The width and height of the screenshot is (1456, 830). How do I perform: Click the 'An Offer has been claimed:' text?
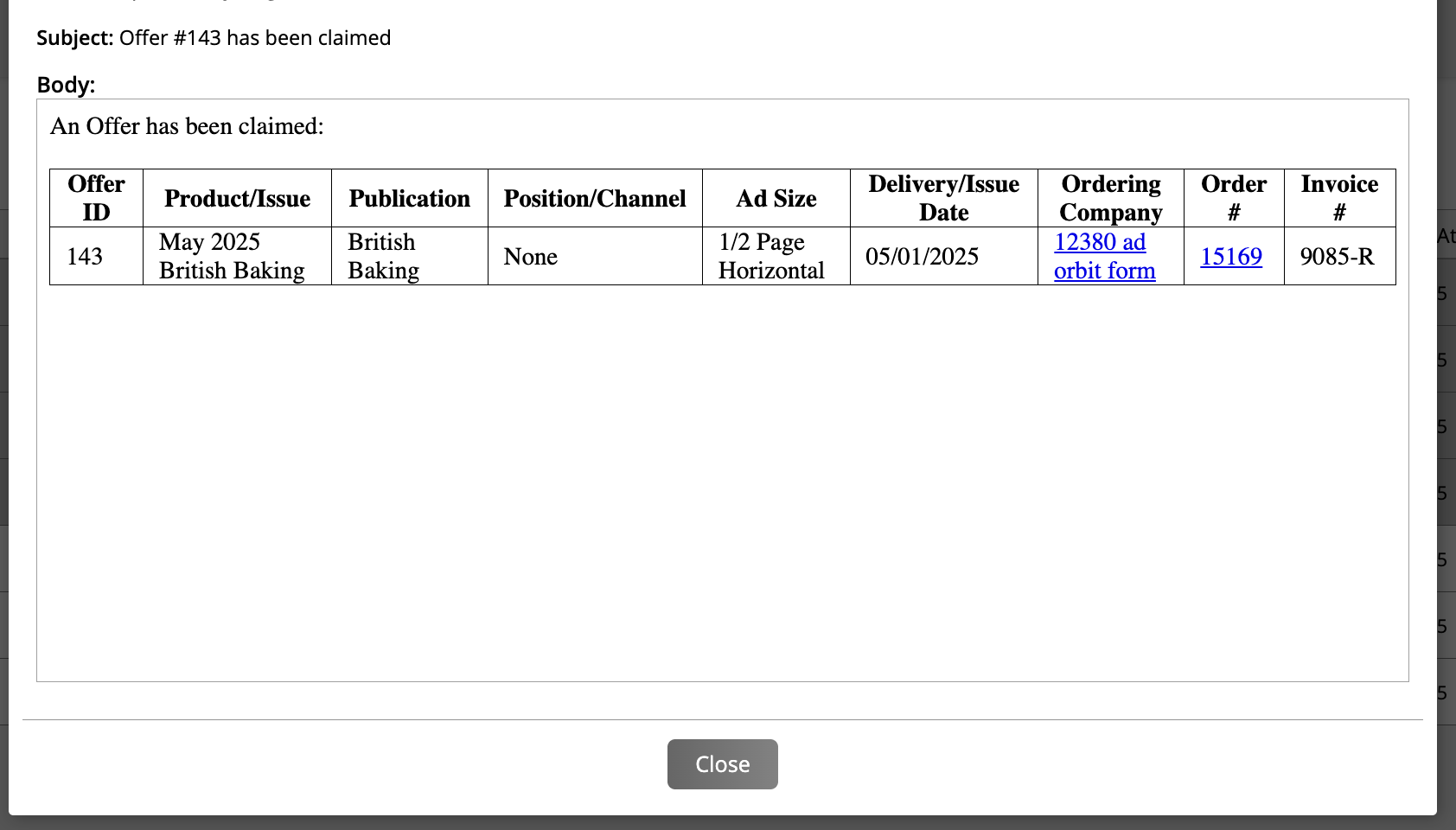[x=187, y=126]
